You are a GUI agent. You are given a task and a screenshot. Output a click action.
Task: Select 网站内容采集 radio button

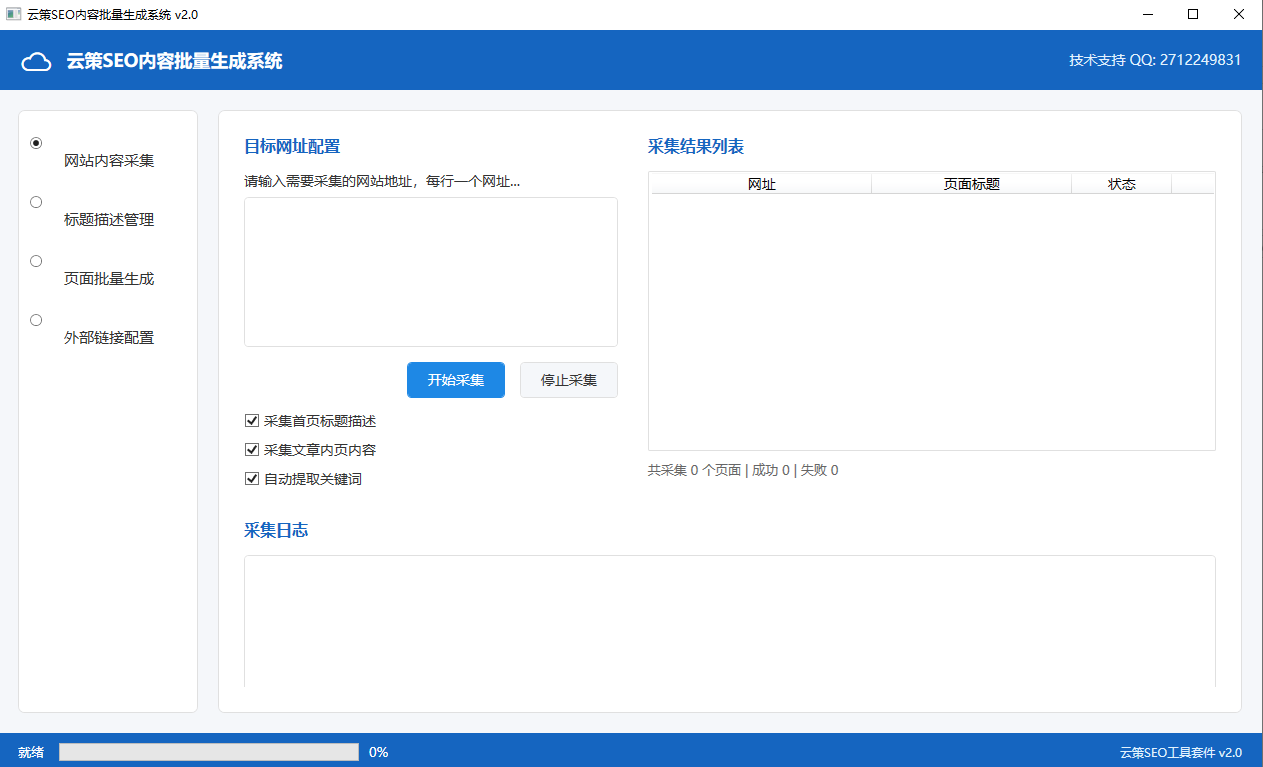(36, 143)
